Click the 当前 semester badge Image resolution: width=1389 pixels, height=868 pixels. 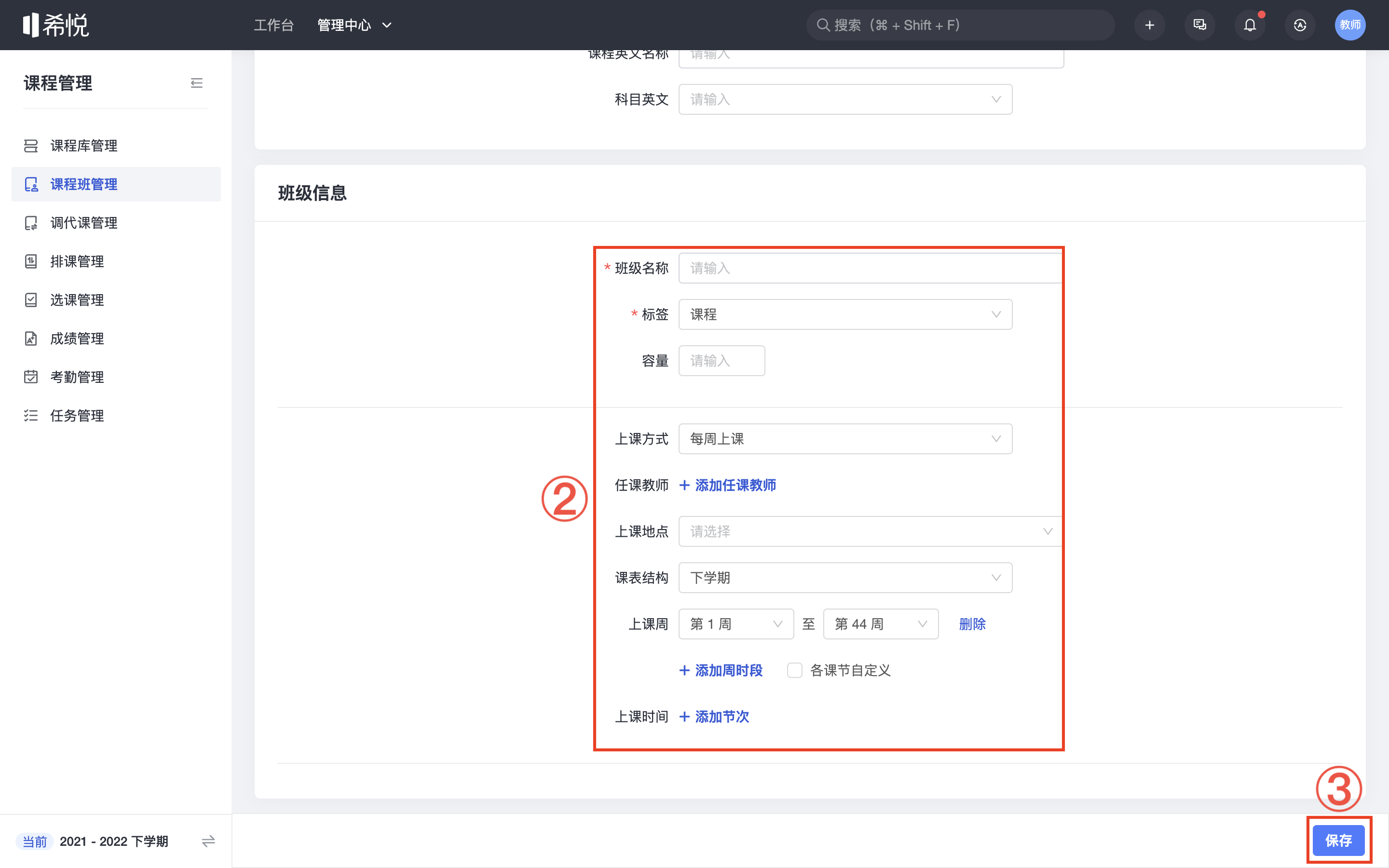pos(34,841)
